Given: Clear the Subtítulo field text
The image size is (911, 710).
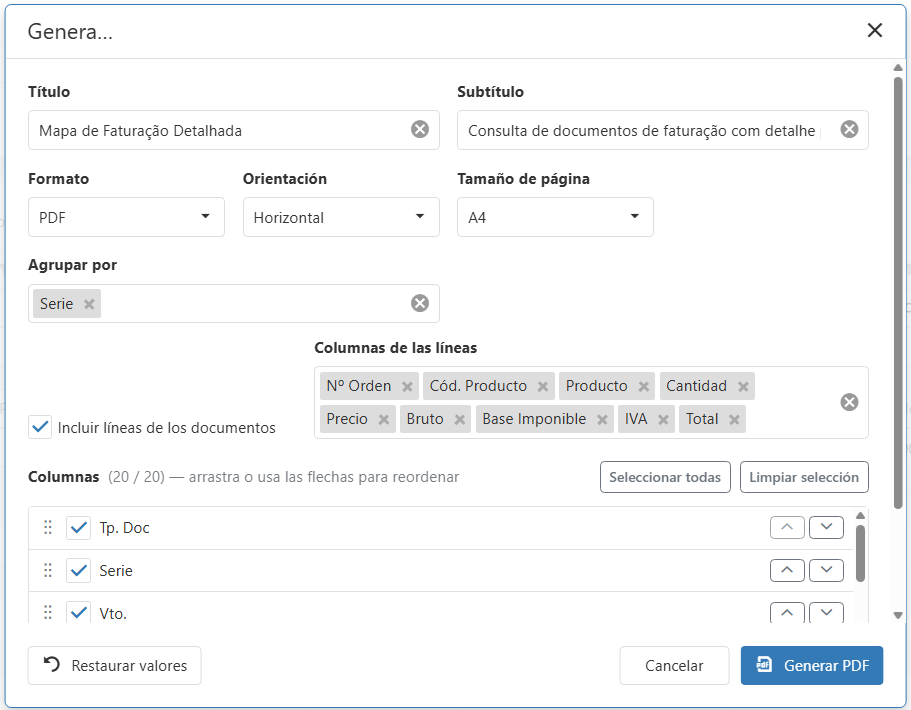Looking at the screenshot, I should click(849, 129).
